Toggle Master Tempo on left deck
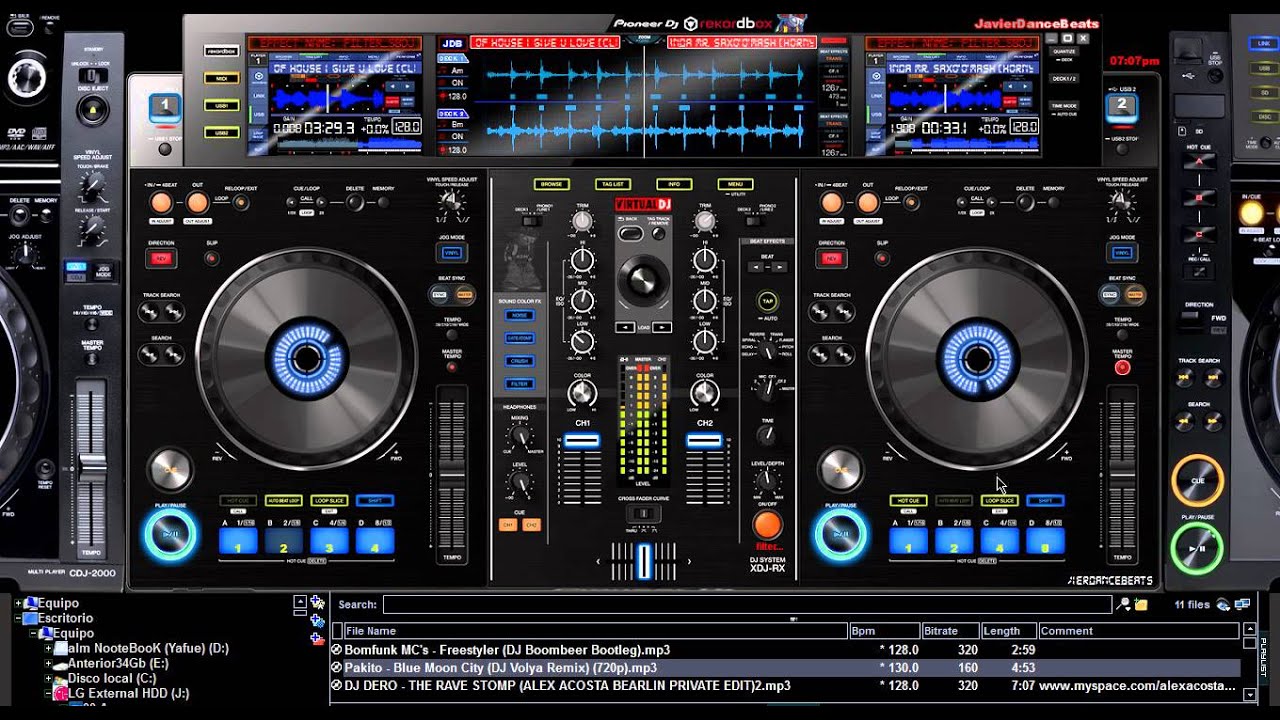 click(452, 367)
